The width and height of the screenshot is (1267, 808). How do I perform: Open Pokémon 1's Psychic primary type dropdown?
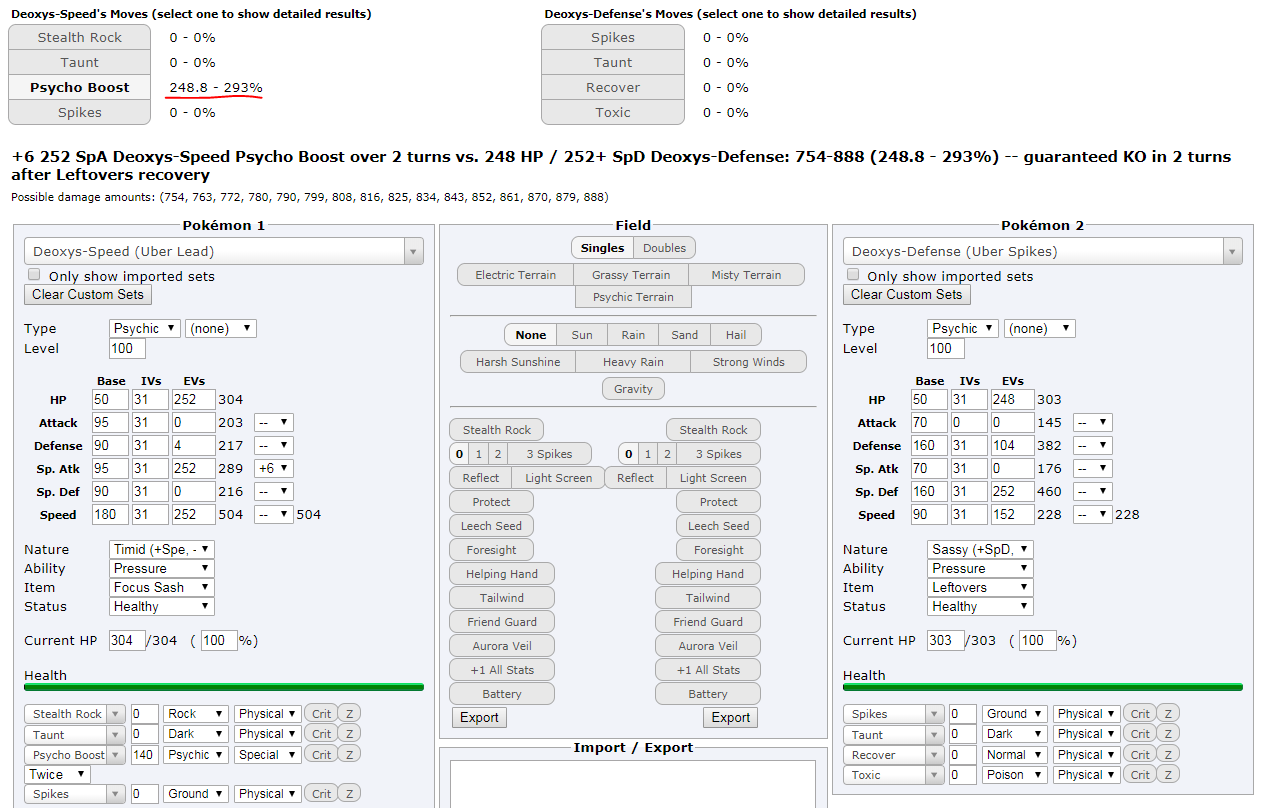click(145, 328)
